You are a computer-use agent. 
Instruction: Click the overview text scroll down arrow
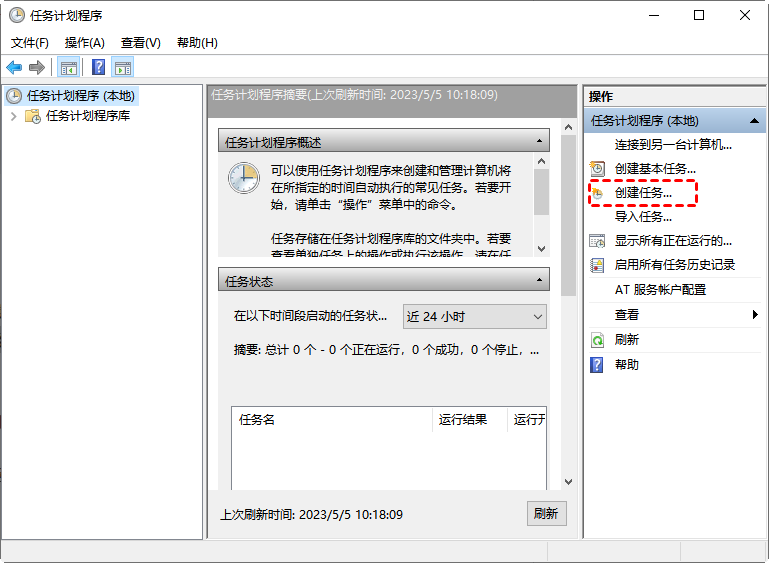[541, 249]
